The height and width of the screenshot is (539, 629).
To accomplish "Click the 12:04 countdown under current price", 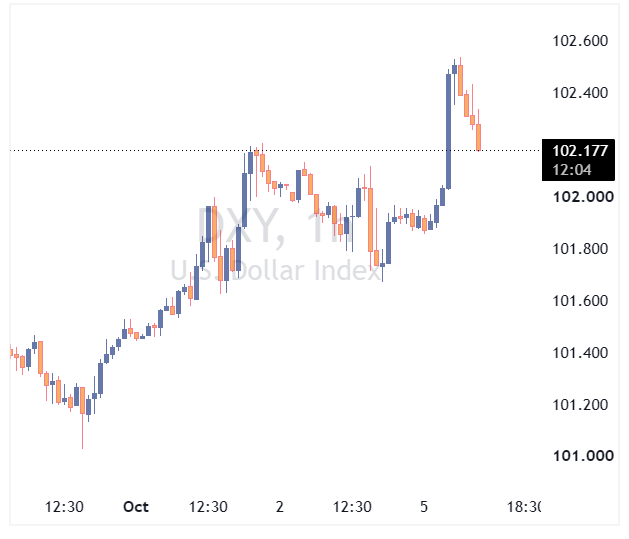I will 572,170.
